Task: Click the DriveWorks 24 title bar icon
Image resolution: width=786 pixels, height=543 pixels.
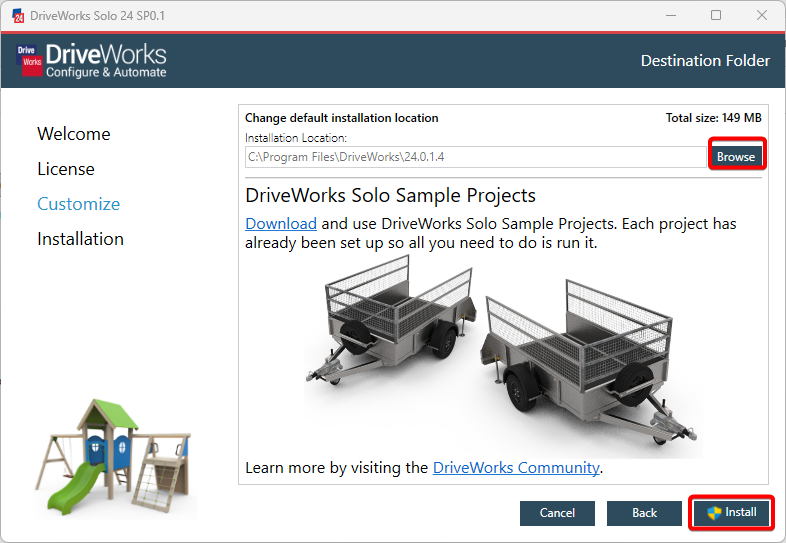Action: point(18,16)
